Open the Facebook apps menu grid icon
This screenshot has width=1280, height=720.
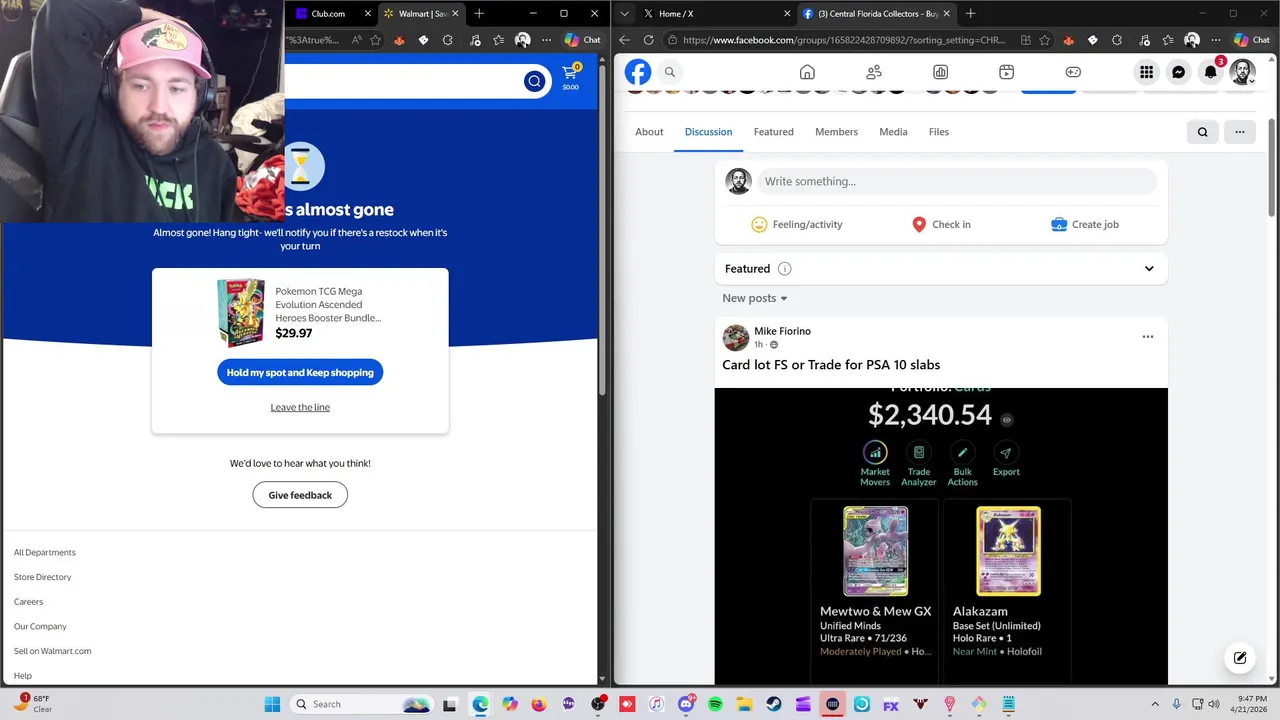(x=1146, y=72)
